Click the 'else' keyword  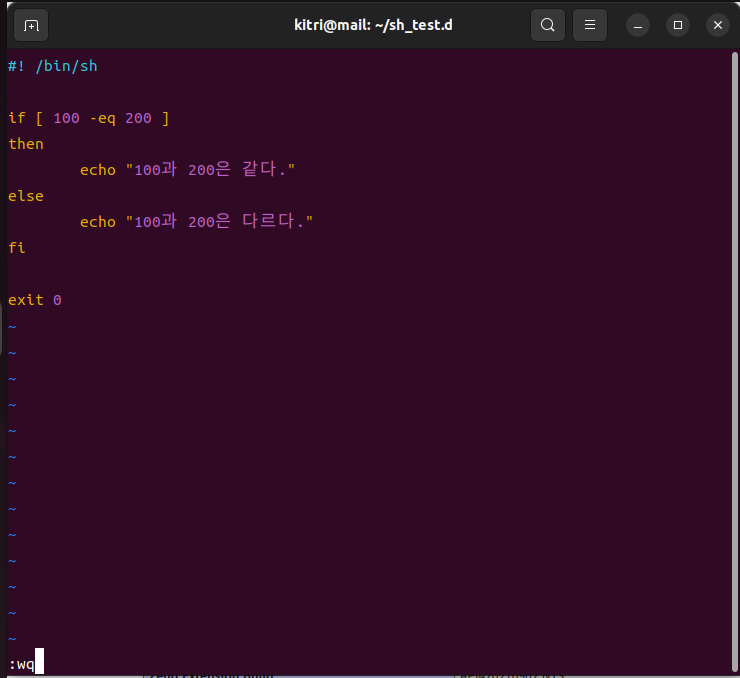click(26, 195)
